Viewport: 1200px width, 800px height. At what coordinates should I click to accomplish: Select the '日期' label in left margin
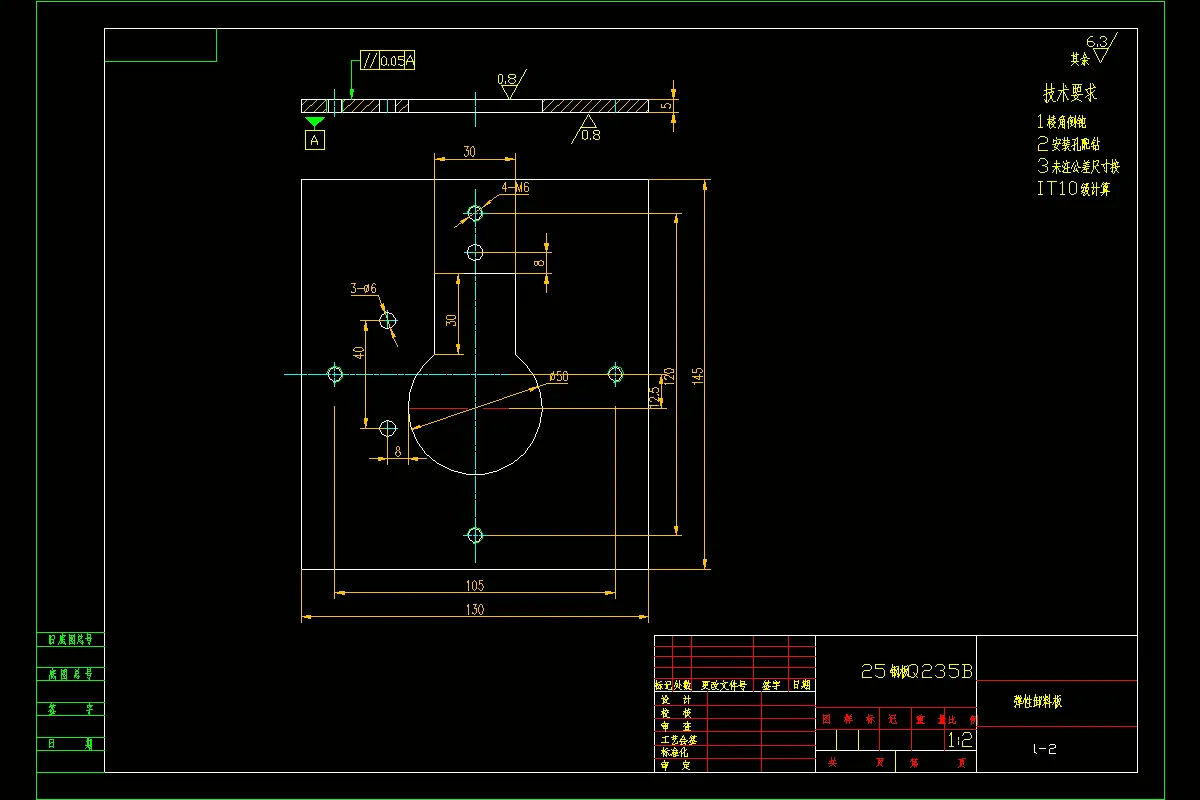70,744
